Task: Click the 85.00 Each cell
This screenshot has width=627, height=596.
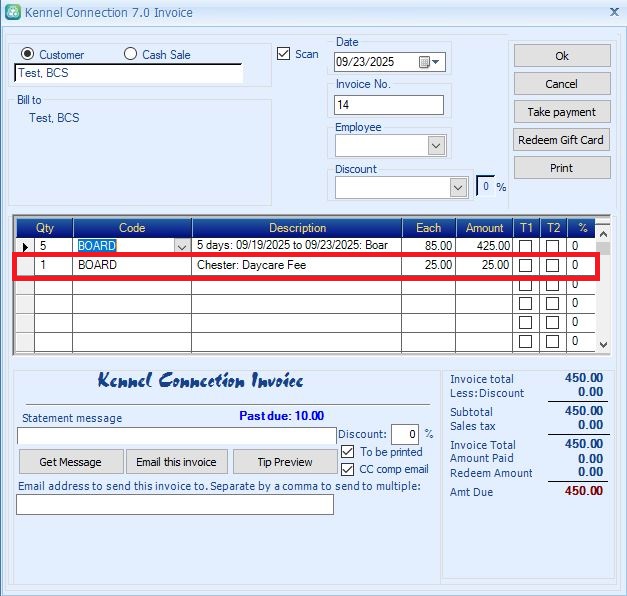Action: pos(428,246)
